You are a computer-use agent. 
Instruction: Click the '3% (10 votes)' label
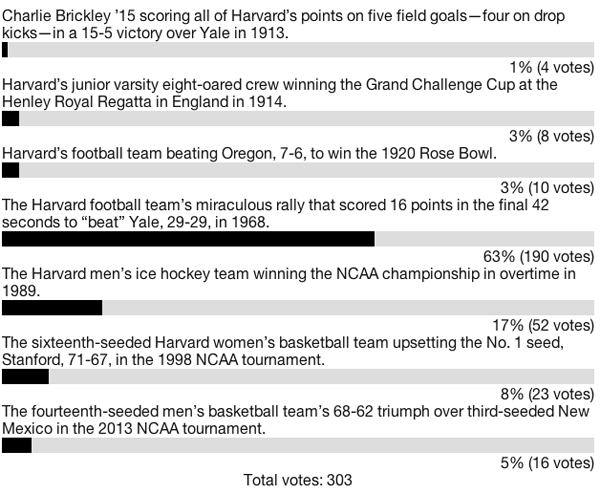click(x=547, y=188)
